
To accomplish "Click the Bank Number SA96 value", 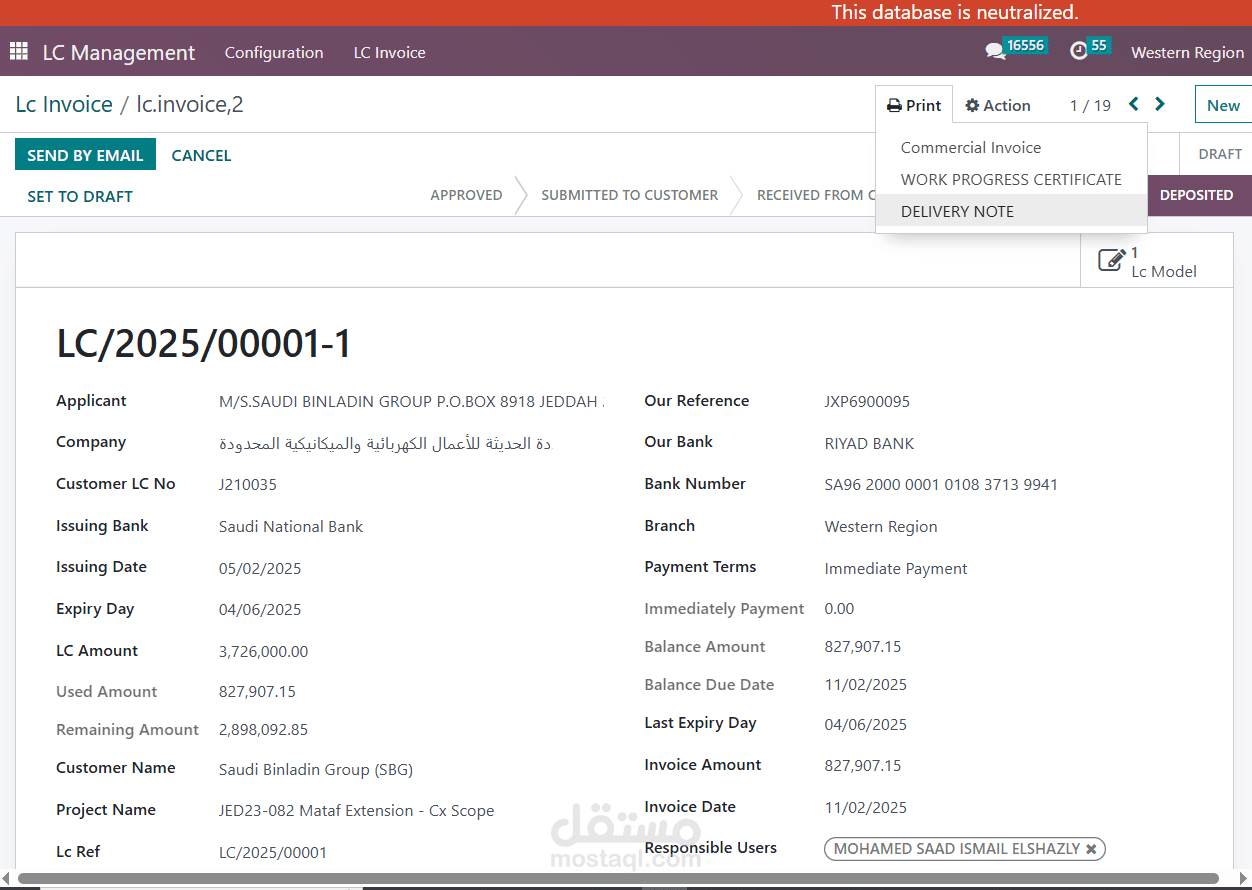I will click(941, 484).
